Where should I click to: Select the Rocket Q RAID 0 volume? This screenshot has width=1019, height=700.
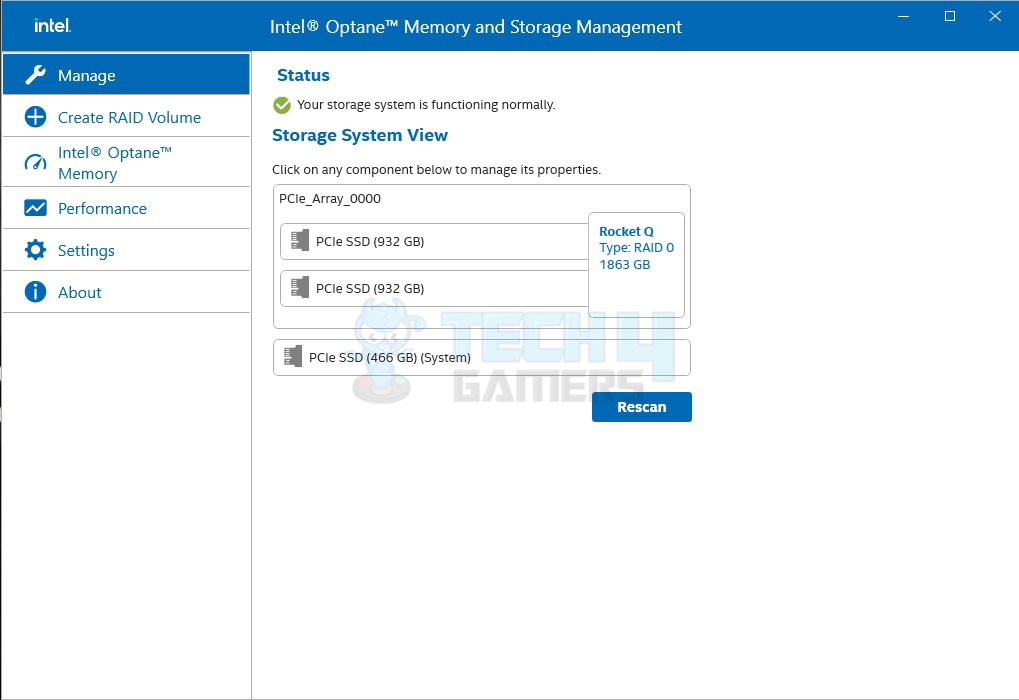point(636,265)
